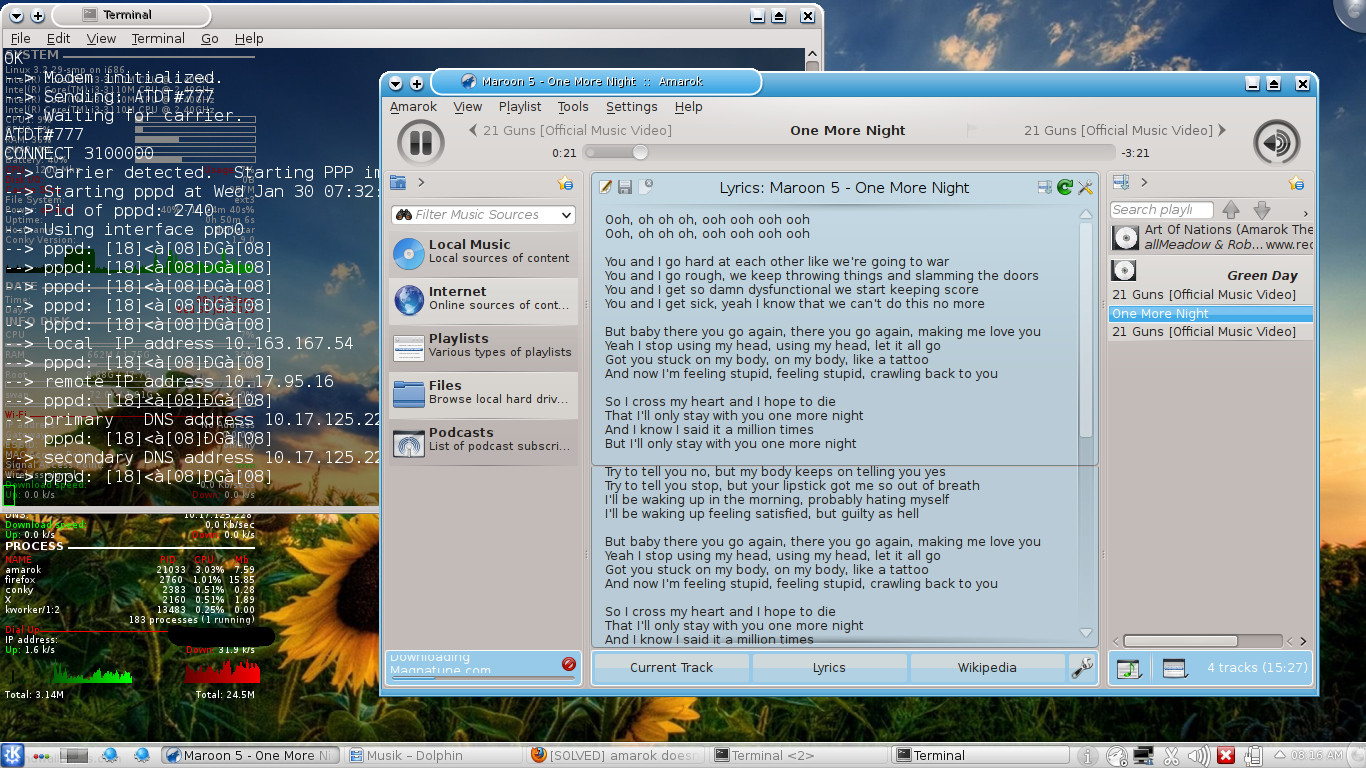Click the Green Day album header
Viewport: 1366px width, 768px height.
point(1210,271)
